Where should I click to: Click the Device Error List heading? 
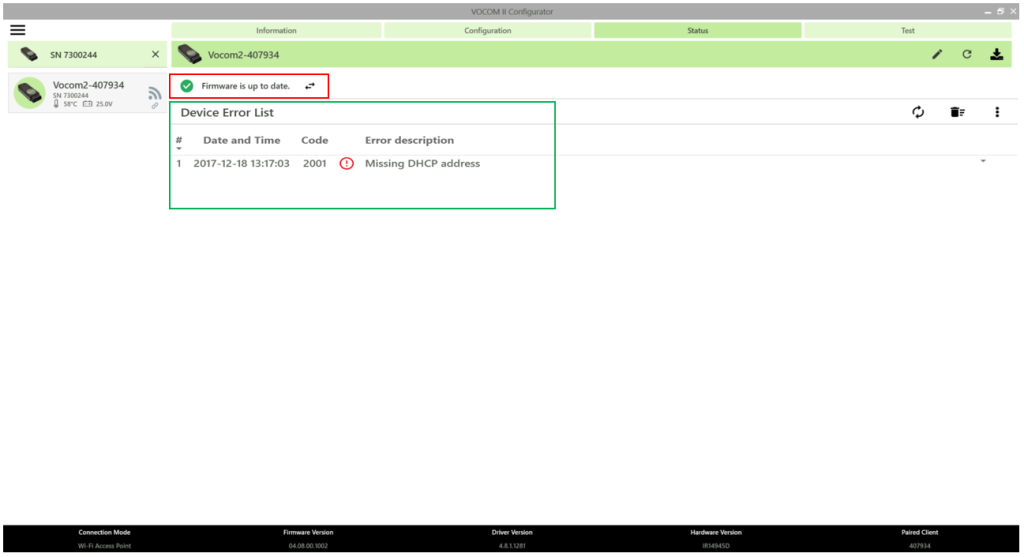click(227, 113)
